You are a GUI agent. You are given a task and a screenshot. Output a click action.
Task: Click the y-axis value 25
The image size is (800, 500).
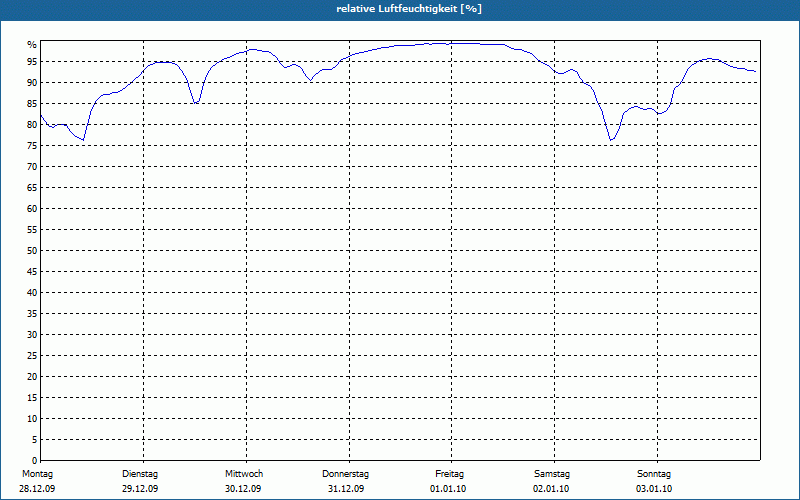[x=32, y=356]
